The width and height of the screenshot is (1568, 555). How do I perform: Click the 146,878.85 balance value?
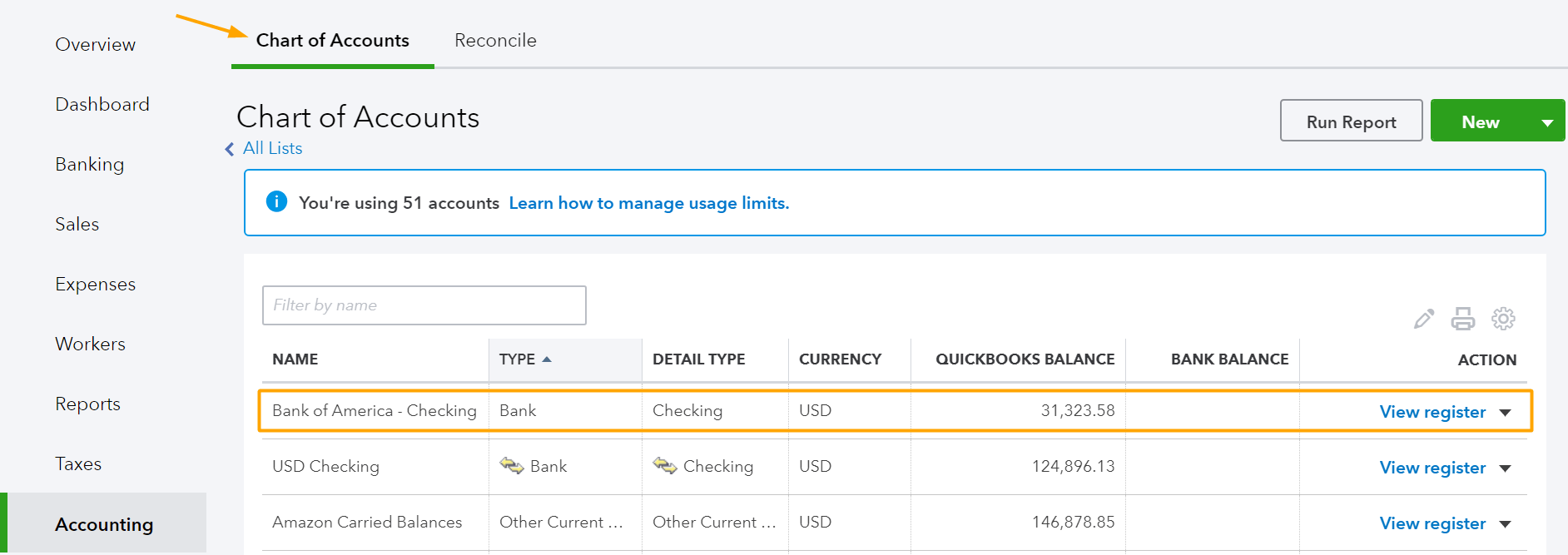tap(1074, 523)
